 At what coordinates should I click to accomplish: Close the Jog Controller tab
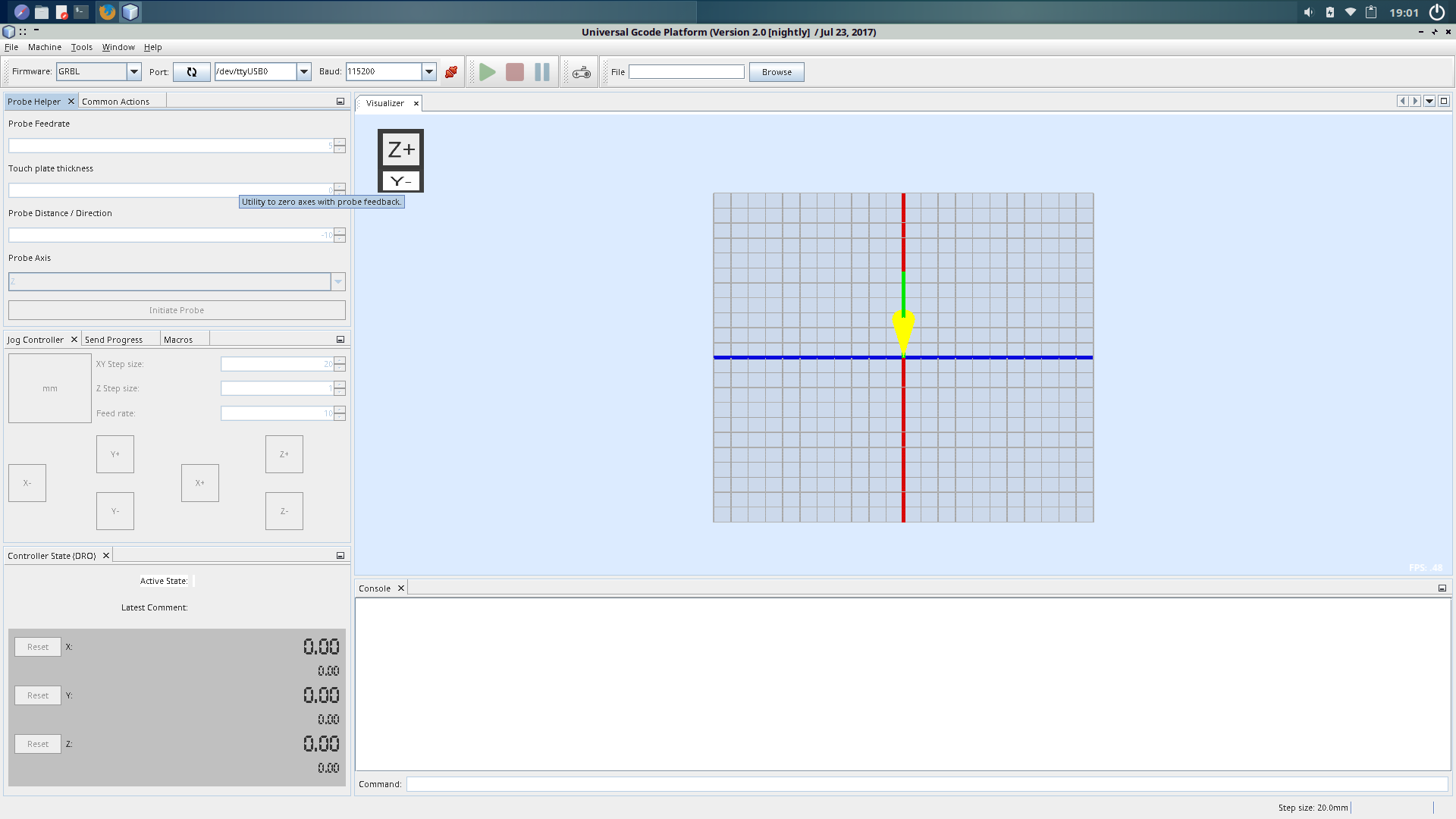click(x=74, y=340)
